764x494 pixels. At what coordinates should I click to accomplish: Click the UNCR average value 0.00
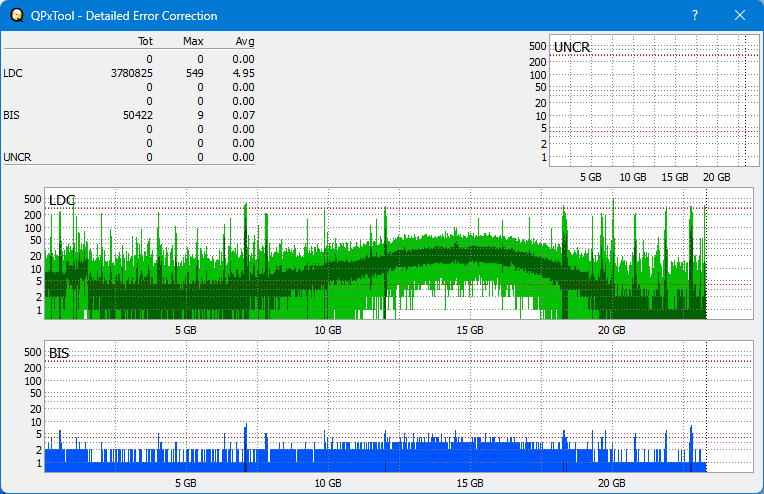pos(243,157)
